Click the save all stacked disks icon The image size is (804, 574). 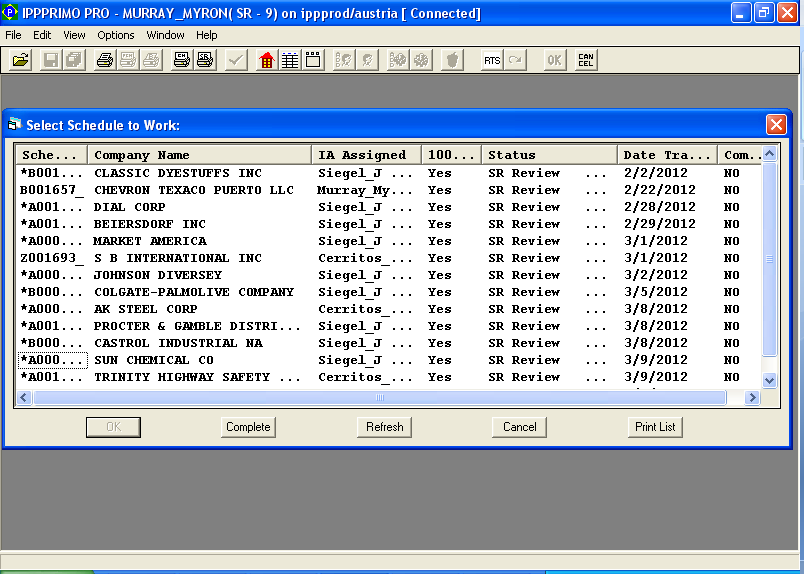74,60
